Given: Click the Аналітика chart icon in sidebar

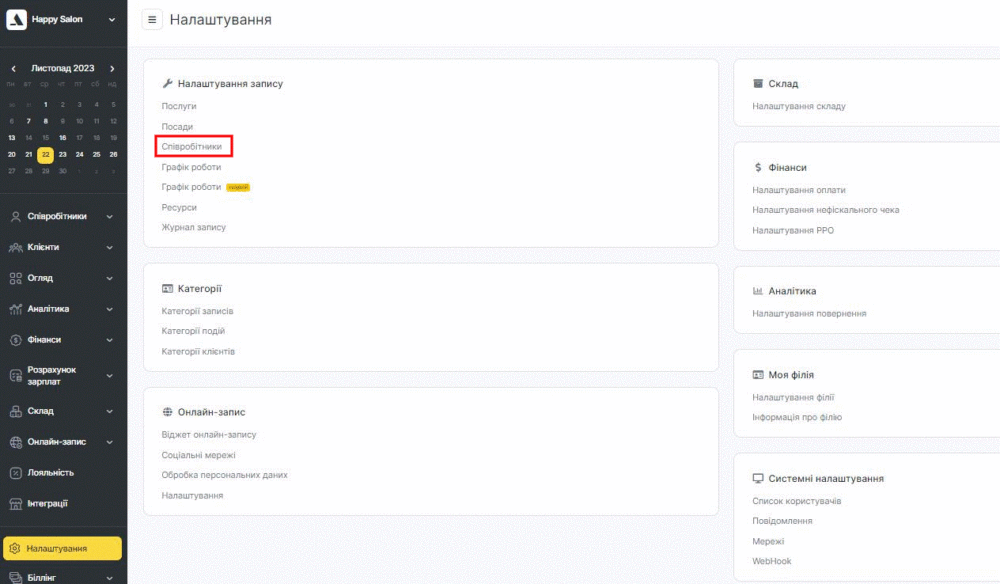Looking at the screenshot, I should pos(16,309).
